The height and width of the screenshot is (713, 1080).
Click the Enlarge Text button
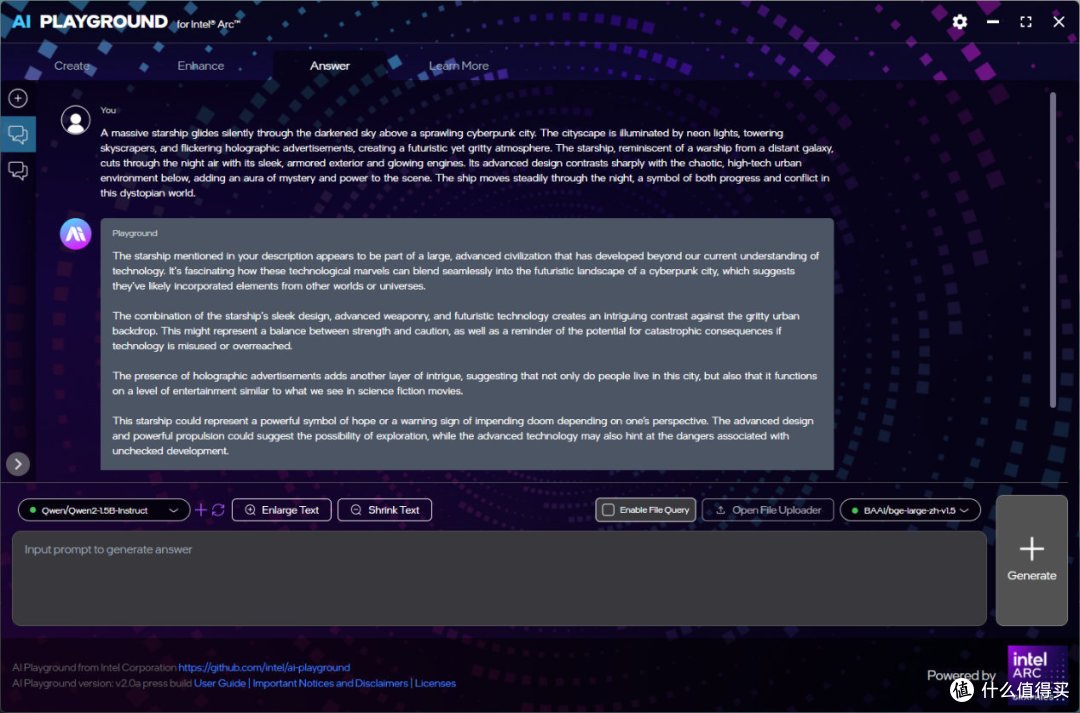(x=282, y=510)
